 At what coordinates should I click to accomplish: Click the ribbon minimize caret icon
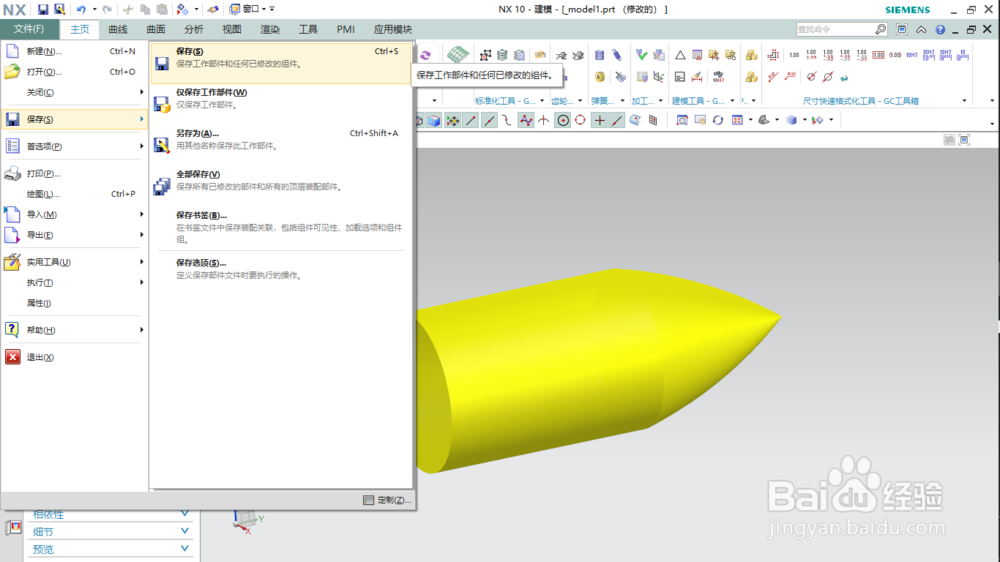tap(921, 29)
